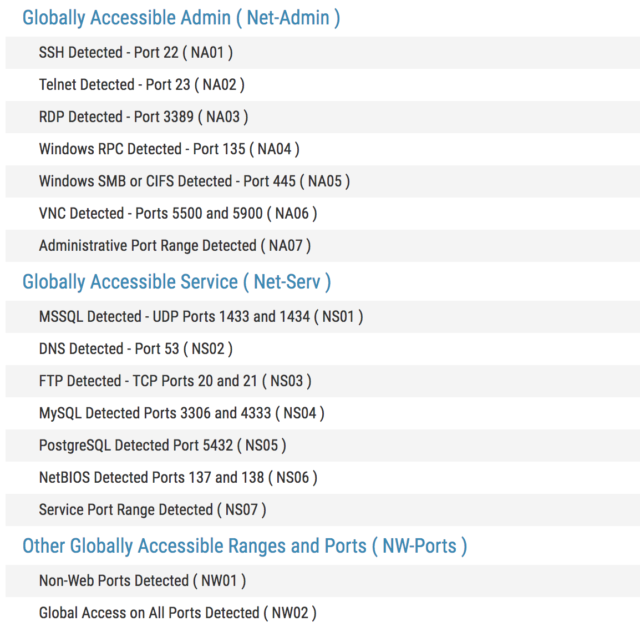This screenshot has height=637, width=640.
Task: Select Non-Web Ports Detected (NW01)
Action: [142, 580]
